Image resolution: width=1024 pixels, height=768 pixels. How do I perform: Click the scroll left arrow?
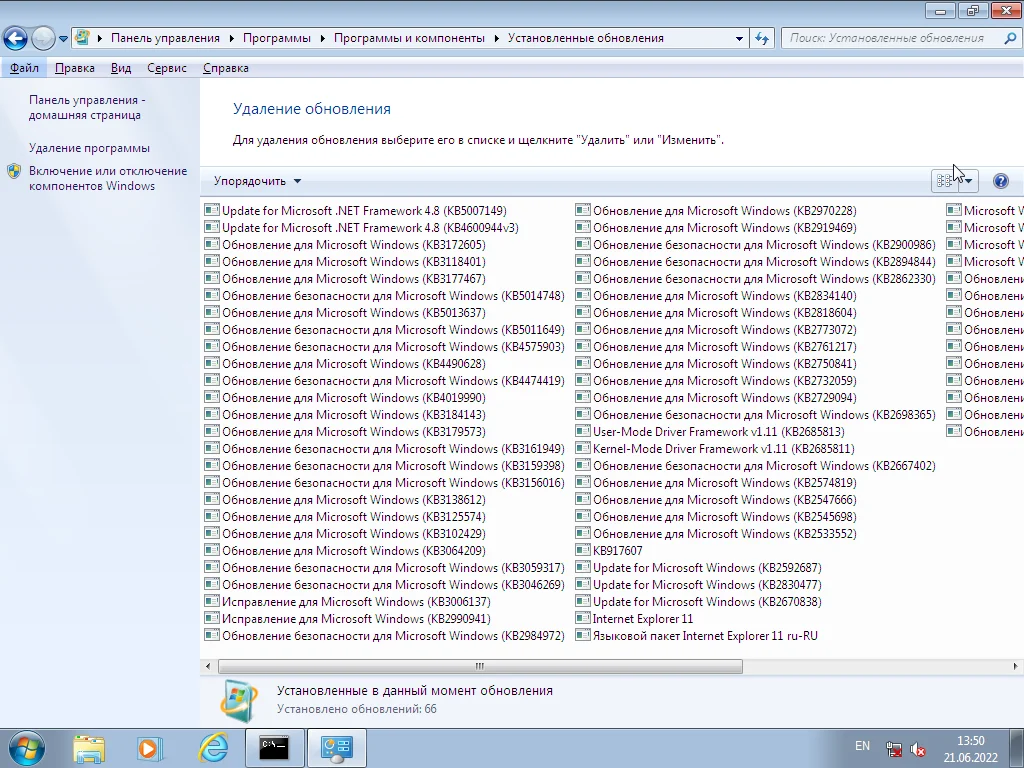(x=208, y=666)
